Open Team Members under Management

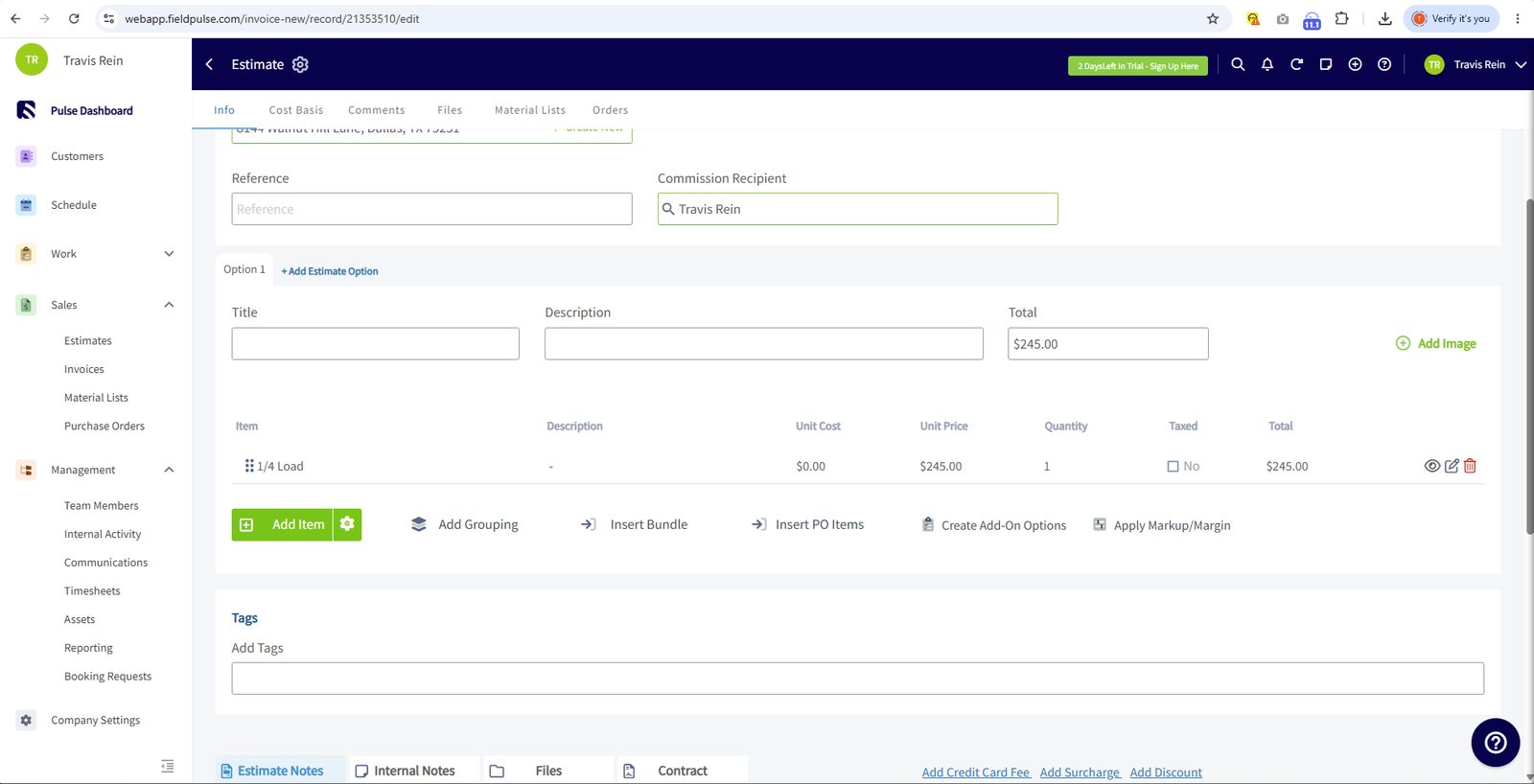tap(102, 506)
